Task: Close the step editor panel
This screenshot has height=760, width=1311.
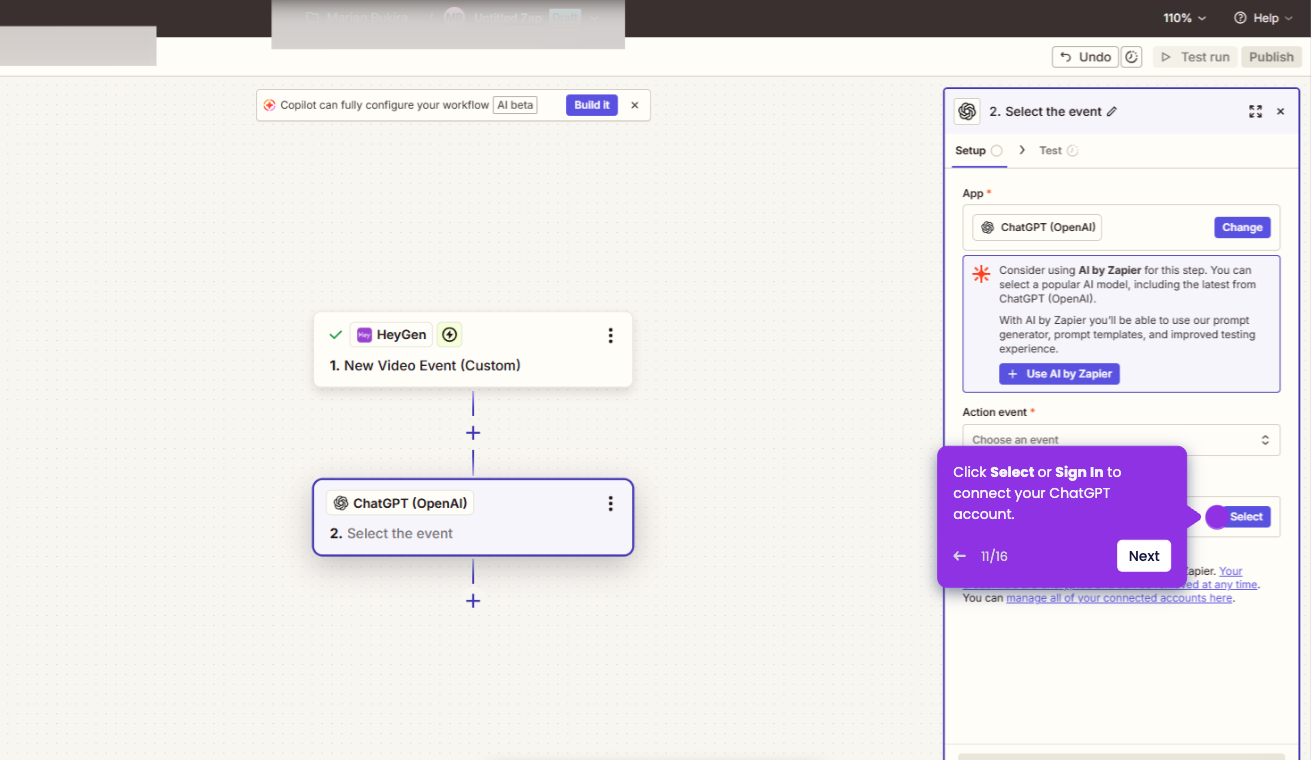Action: click(x=1280, y=112)
